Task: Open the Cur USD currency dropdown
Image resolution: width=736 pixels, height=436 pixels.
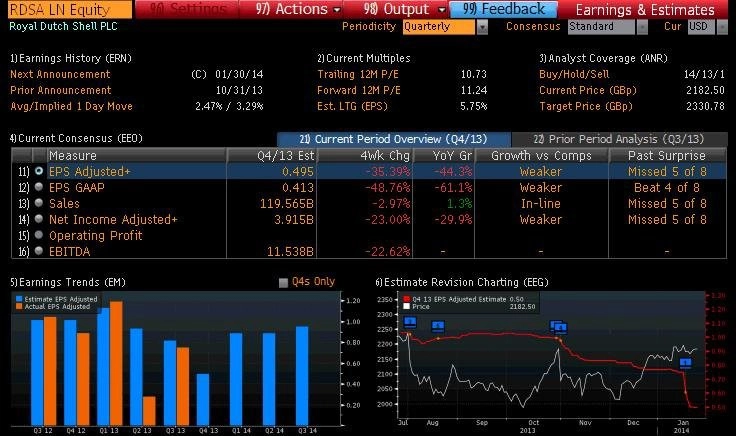Action: pos(701,27)
